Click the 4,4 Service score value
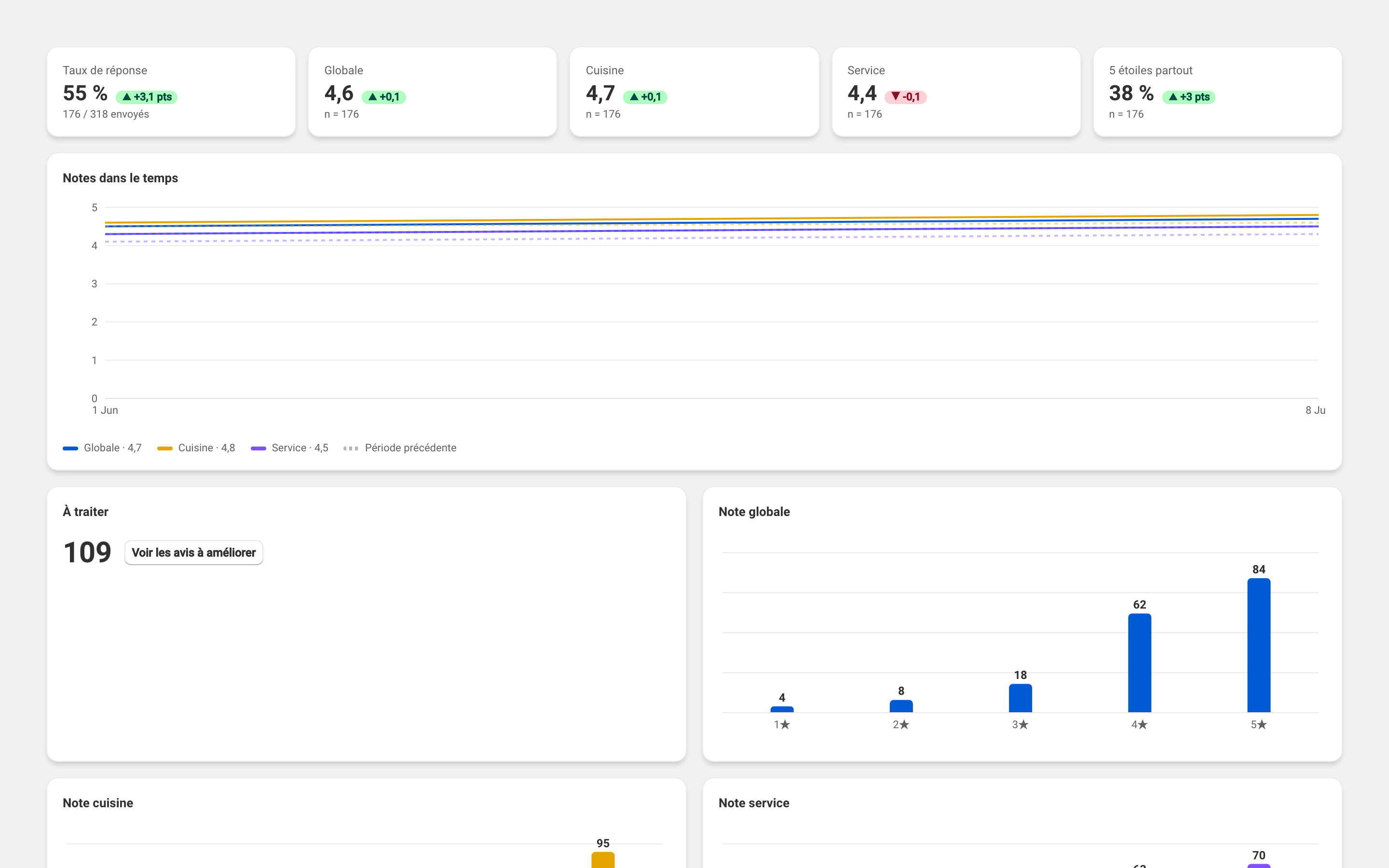Image resolution: width=1389 pixels, height=868 pixels. pos(862,93)
